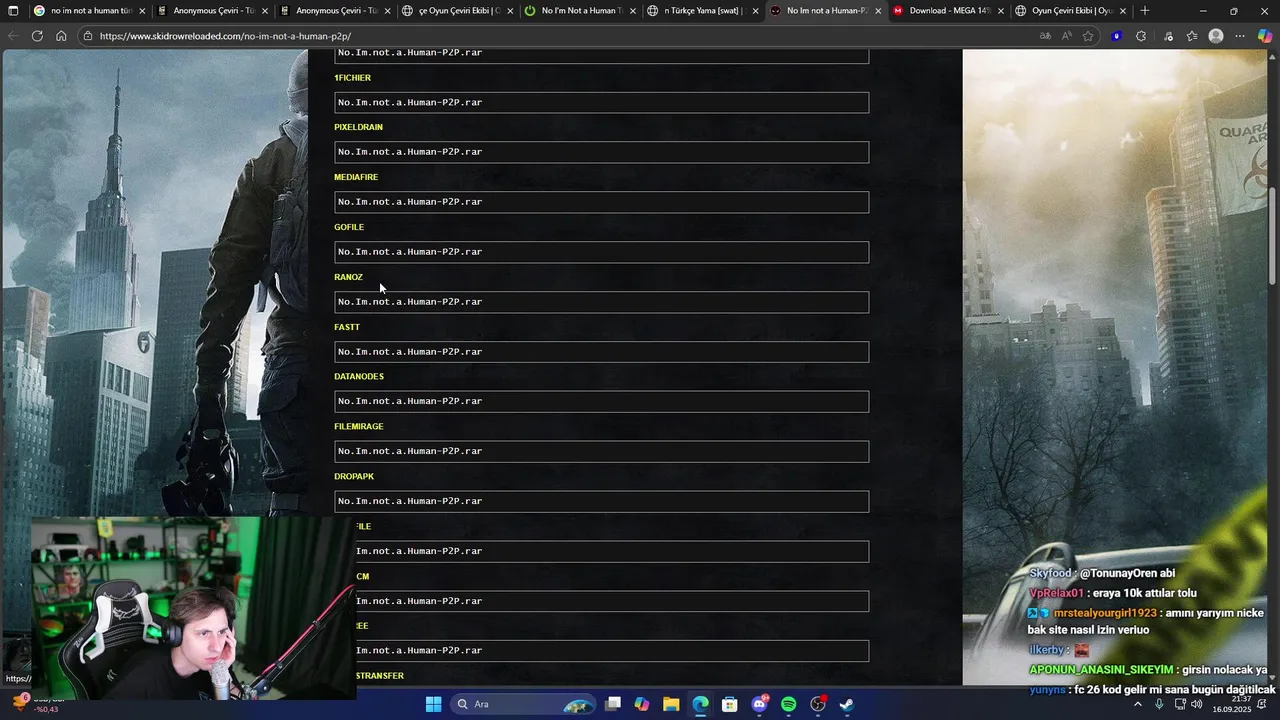Click the page vertical scrollbar thumb
1280x720 pixels.
click(x=1272, y=237)
